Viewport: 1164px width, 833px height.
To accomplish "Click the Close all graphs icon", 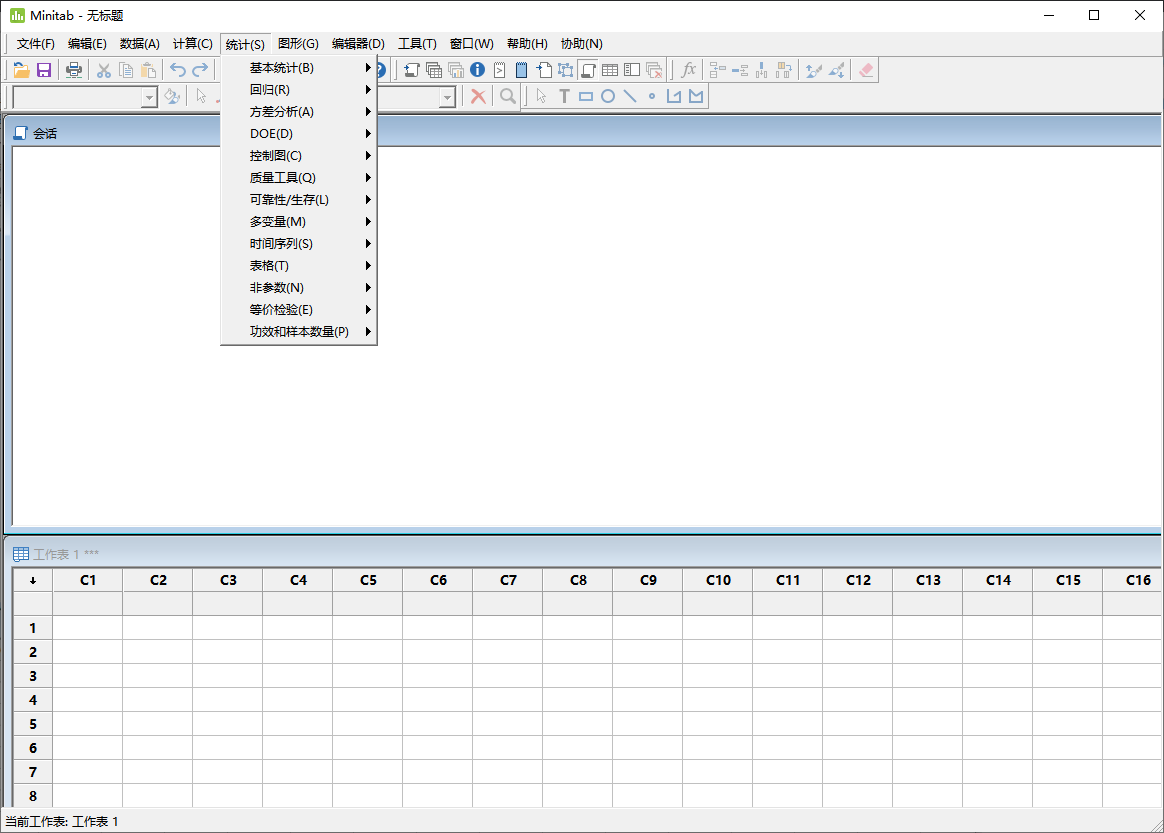I will 654,71.
